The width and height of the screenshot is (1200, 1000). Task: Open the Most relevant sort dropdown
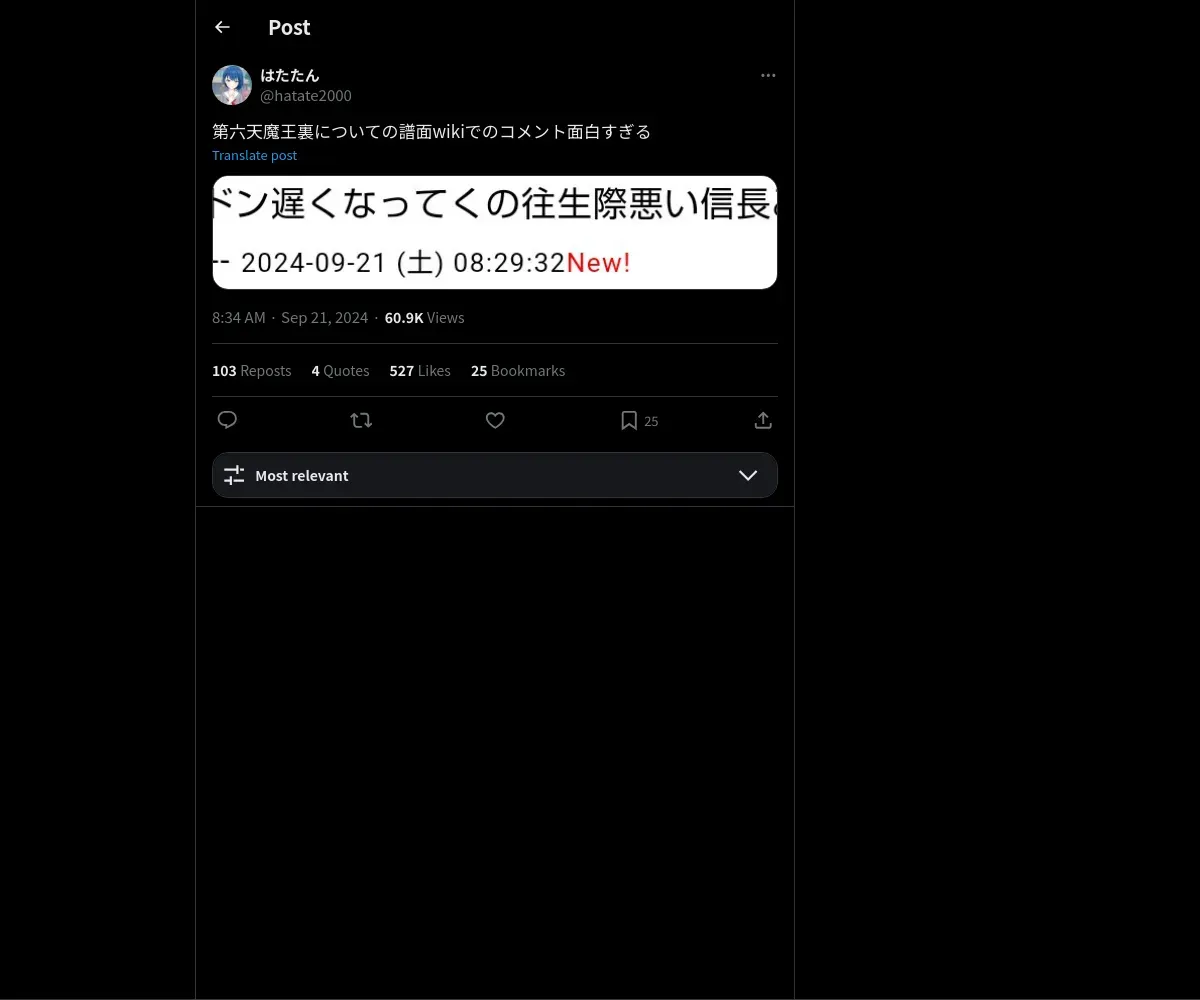point(495,475)
